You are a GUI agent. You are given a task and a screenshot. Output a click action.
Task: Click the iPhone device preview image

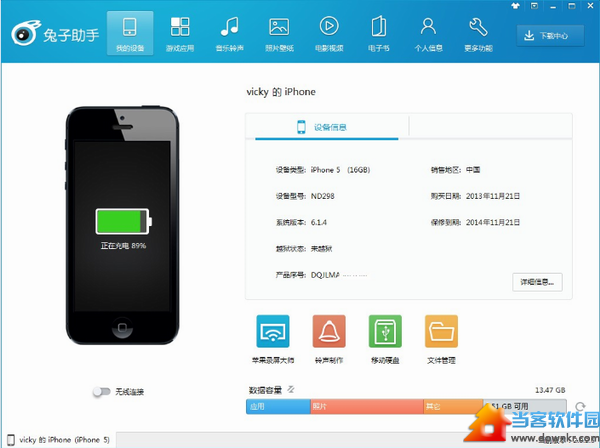(122, 225)
